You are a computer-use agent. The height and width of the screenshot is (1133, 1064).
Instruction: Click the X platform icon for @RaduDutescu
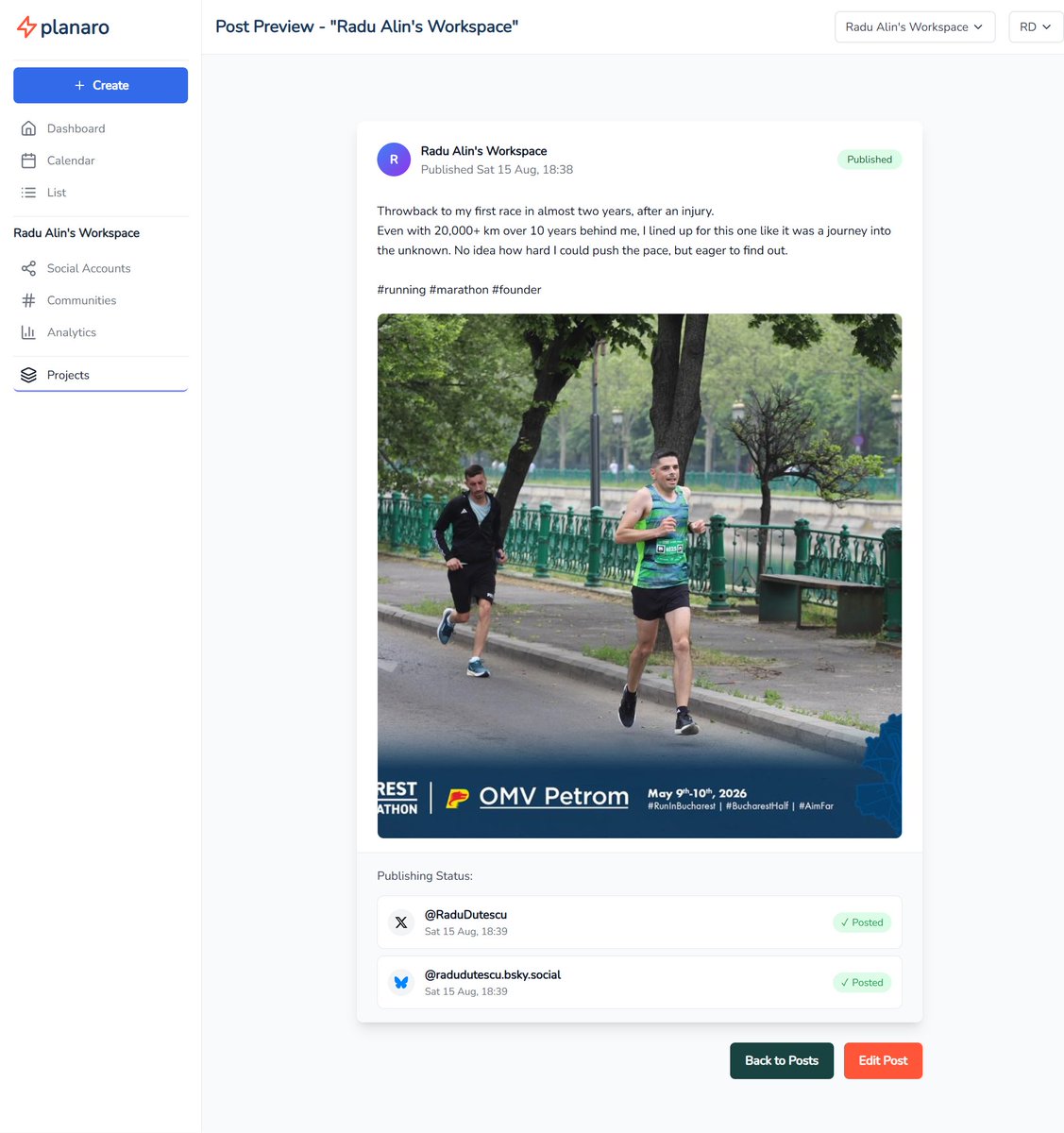(x=401, y=922)
